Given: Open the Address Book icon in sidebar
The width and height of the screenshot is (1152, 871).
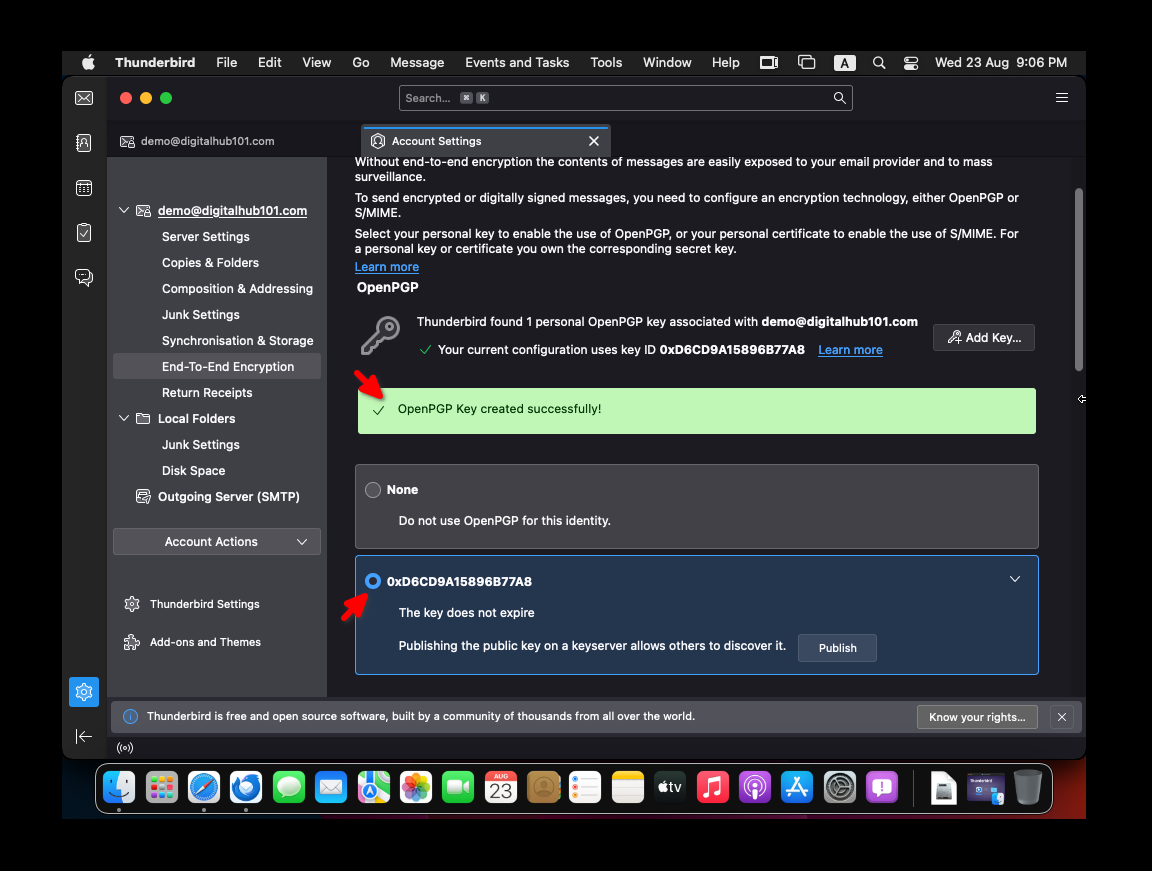Looking at the screenshot, I should click(x=84, y=142).
